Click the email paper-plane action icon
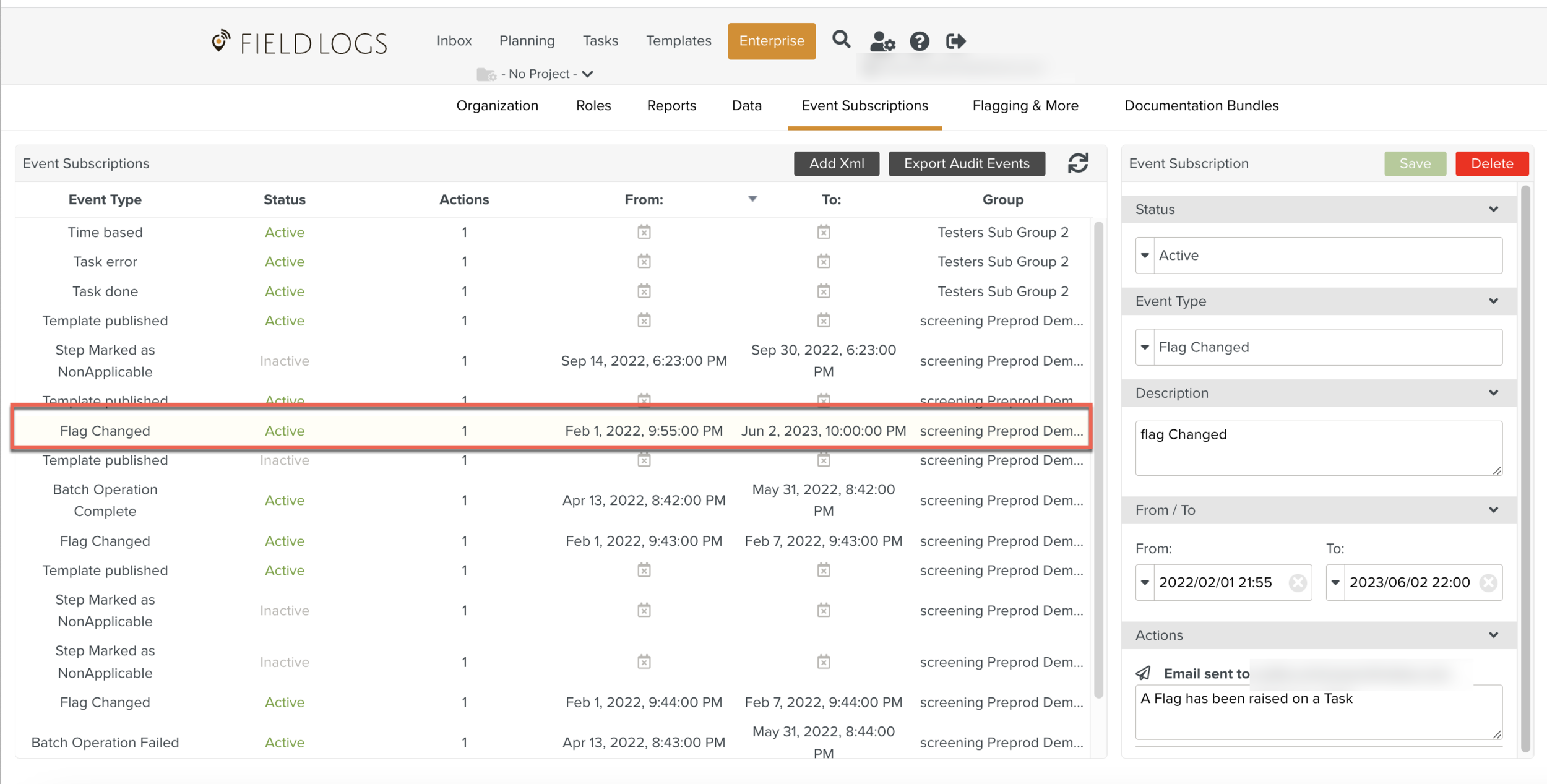This screenshot has width=1547, height=784. (1144, 673)
